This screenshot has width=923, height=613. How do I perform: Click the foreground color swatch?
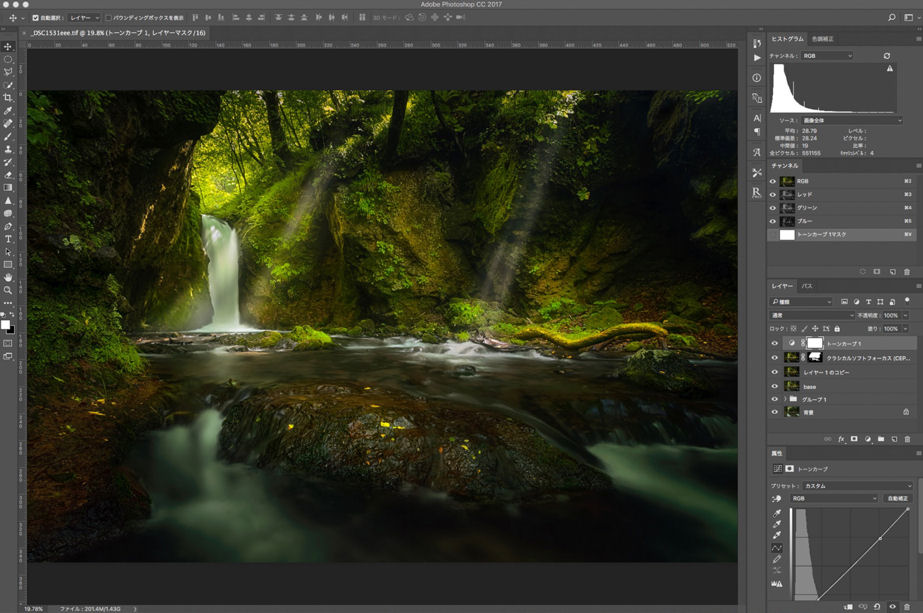click(5, 325)
